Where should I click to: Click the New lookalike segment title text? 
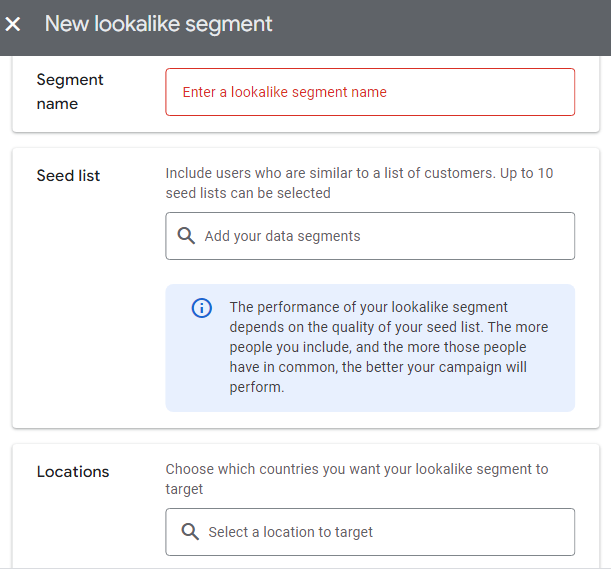point(158,24)
